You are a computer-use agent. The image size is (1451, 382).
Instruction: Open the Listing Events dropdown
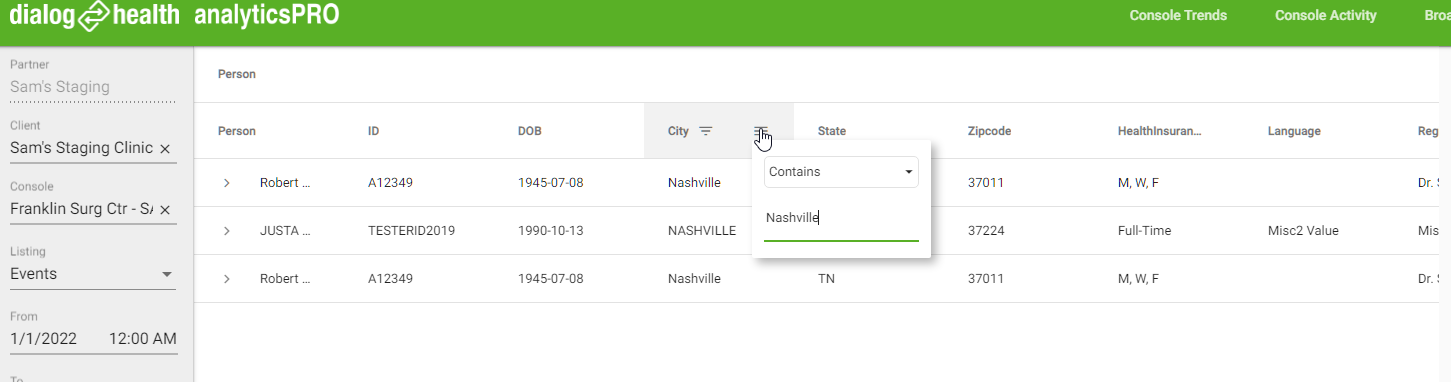pos(93,274)
